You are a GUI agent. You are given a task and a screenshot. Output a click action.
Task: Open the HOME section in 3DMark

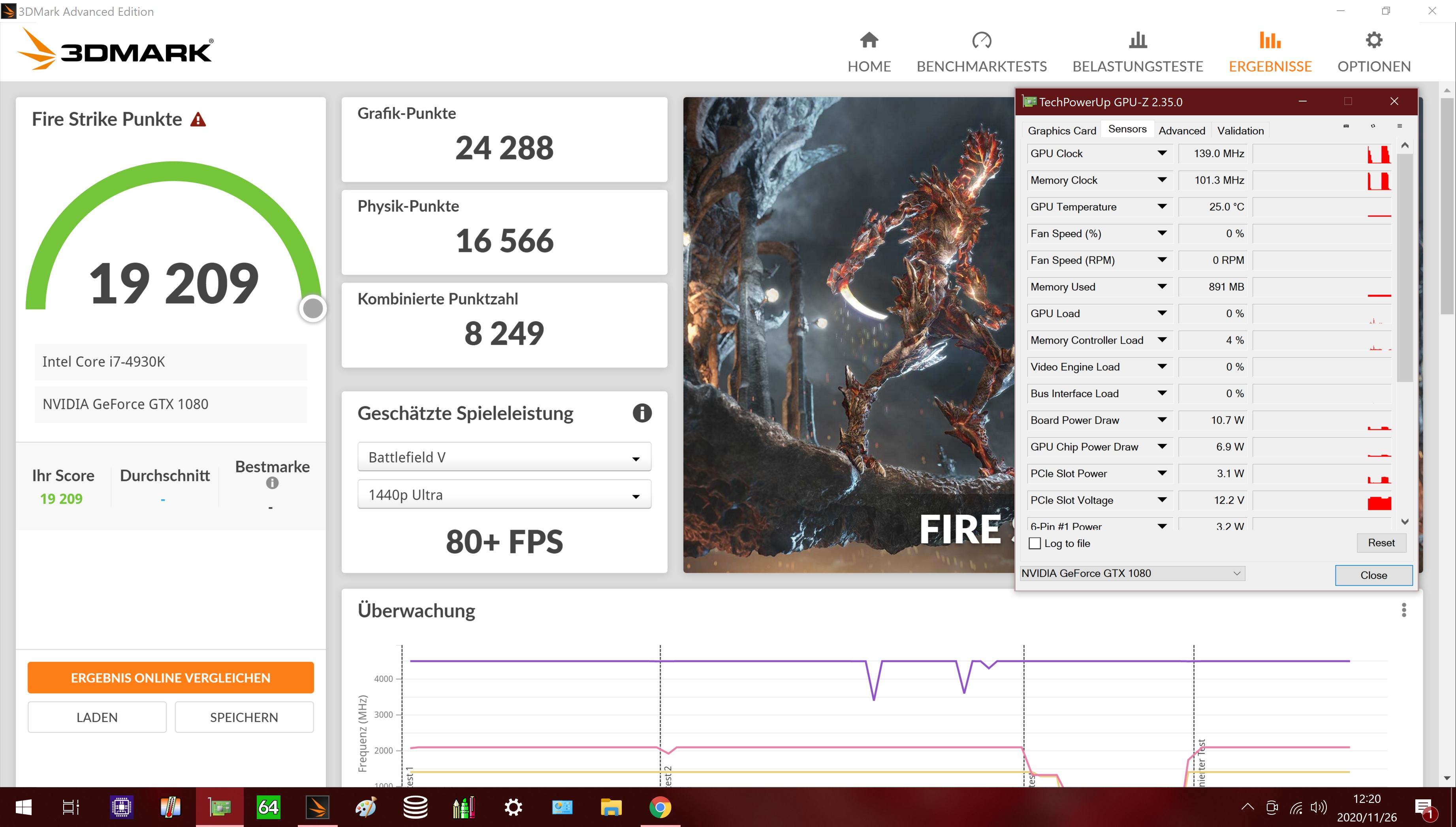coord(869,52)
